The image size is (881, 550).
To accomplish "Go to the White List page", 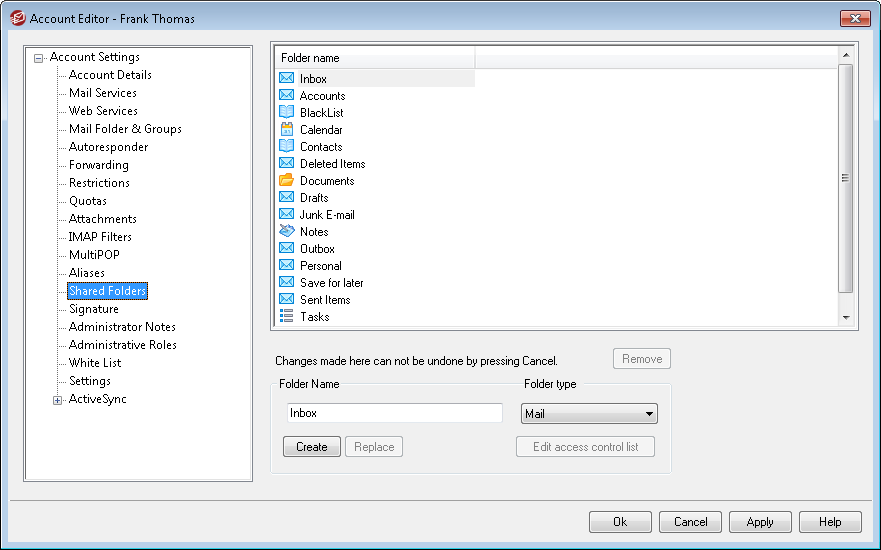I will 95,363.
